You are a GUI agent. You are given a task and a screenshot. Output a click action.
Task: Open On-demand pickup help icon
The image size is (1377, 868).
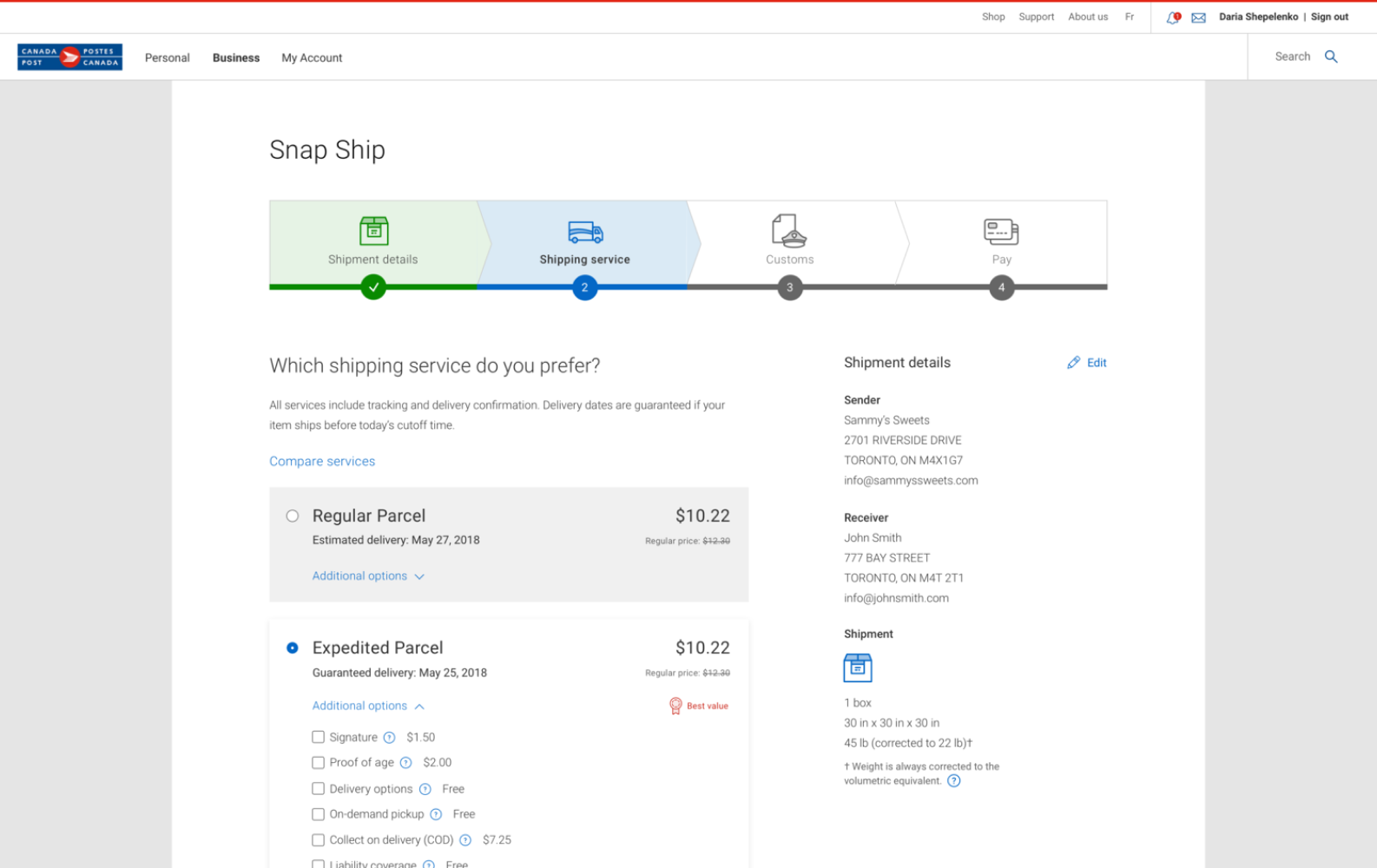(436, 814)
